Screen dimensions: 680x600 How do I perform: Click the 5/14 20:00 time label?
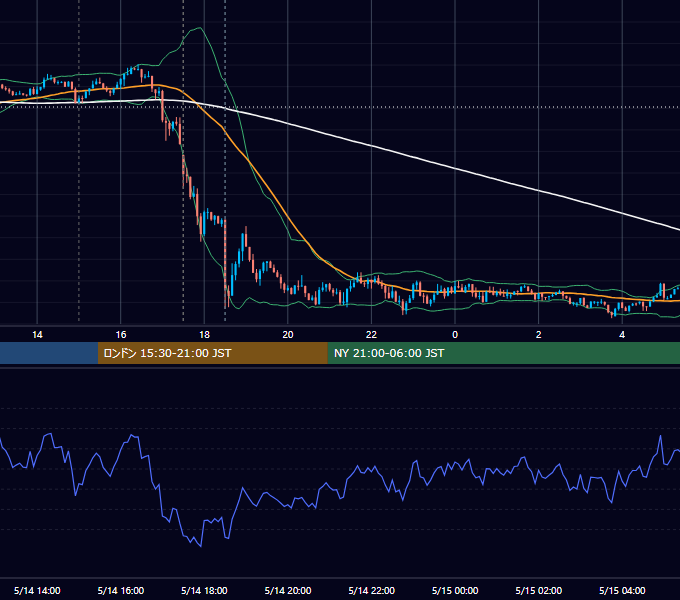(x=288, y=590)
